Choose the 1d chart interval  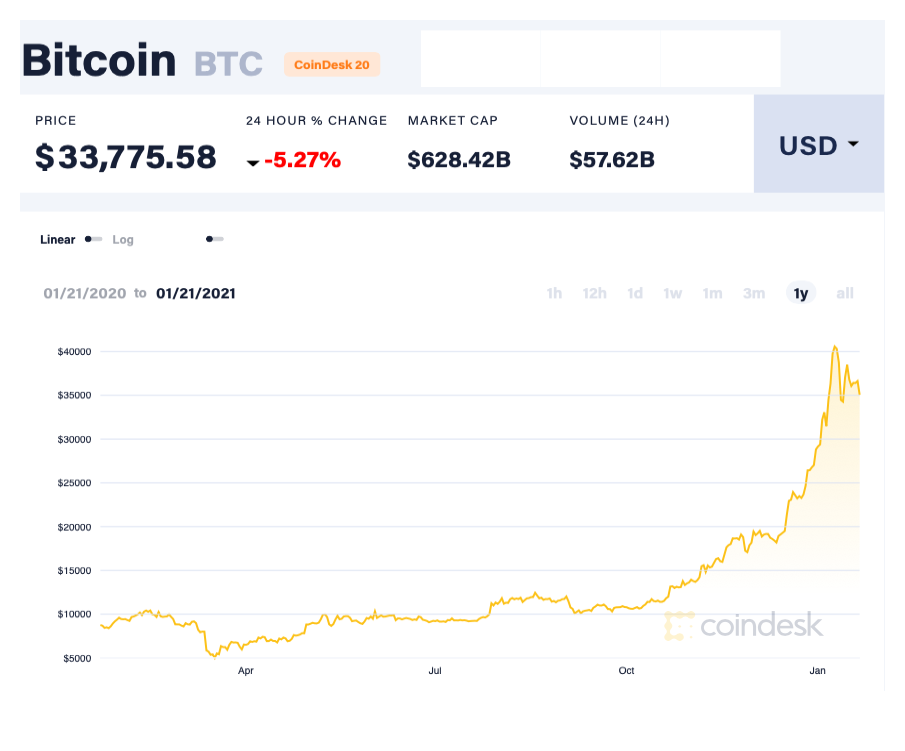(634, 293)
